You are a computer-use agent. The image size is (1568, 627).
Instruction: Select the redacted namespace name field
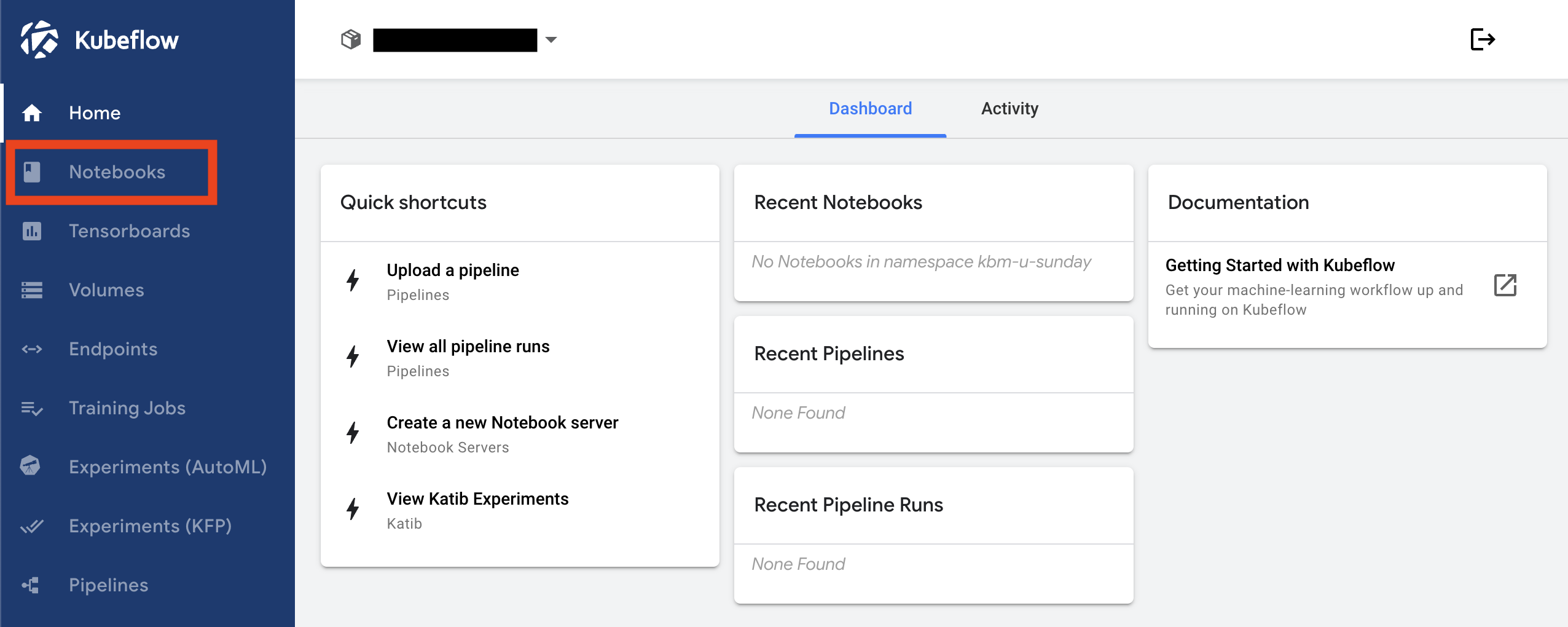click(x=455, y=40)
